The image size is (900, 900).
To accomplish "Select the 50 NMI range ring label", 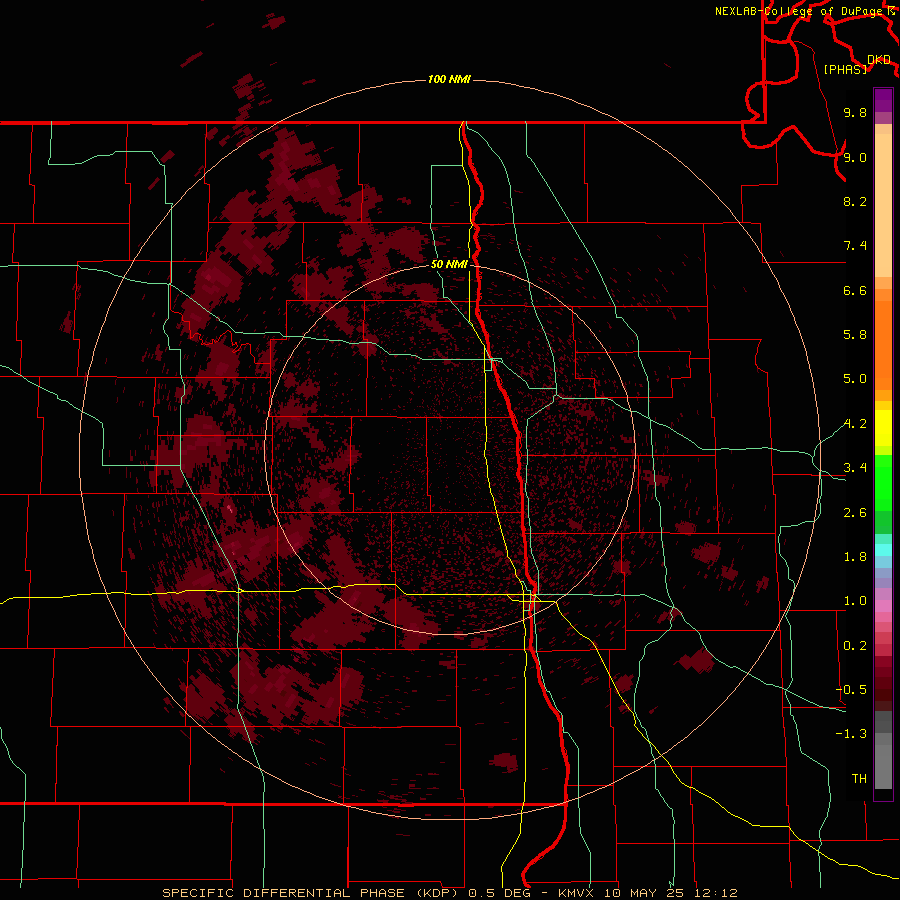I will 449,264.
